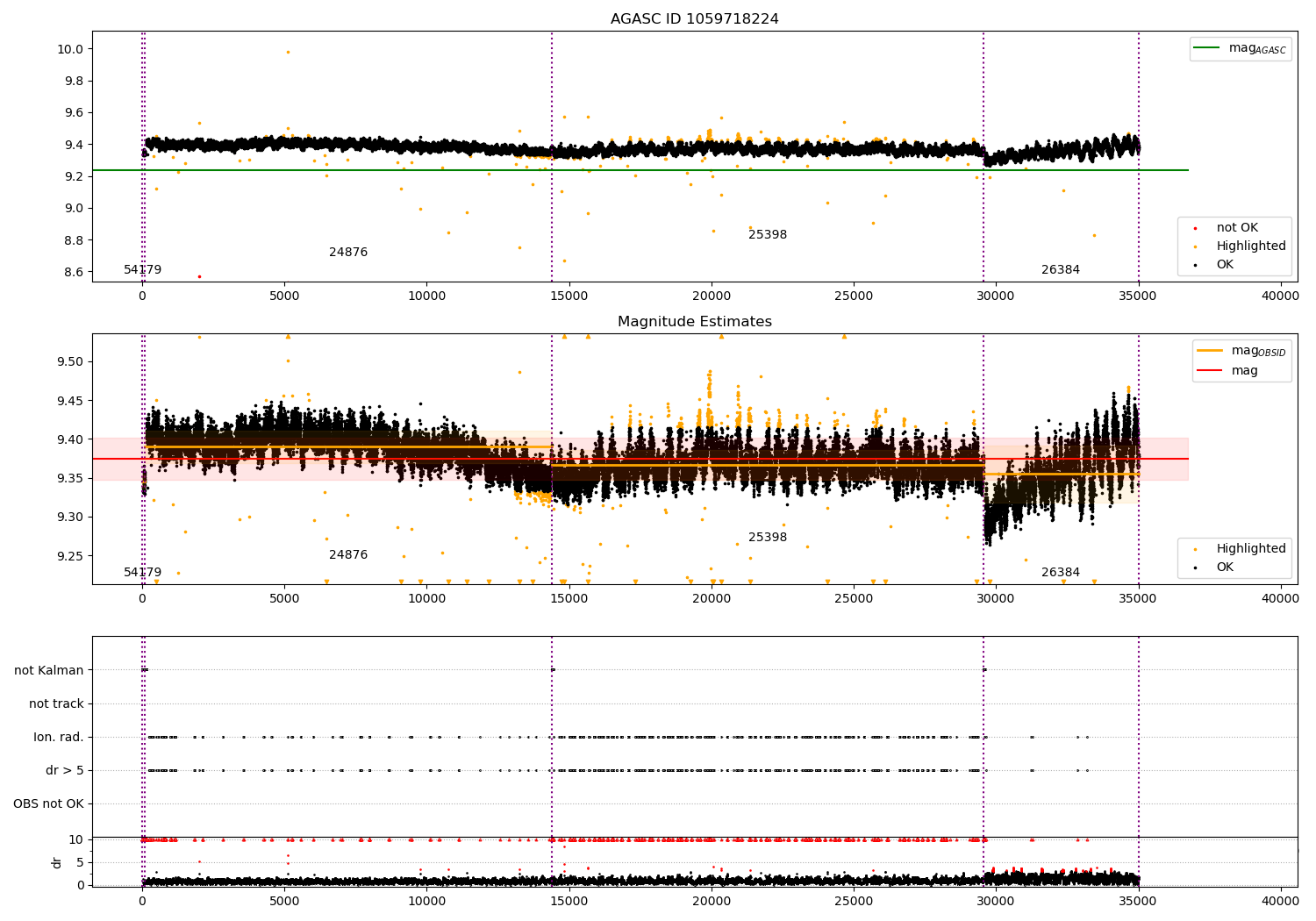Click the title "AGASC ID 1059718224"
Viewport: 1316px width, 921px height.
[x=694, y=19]
